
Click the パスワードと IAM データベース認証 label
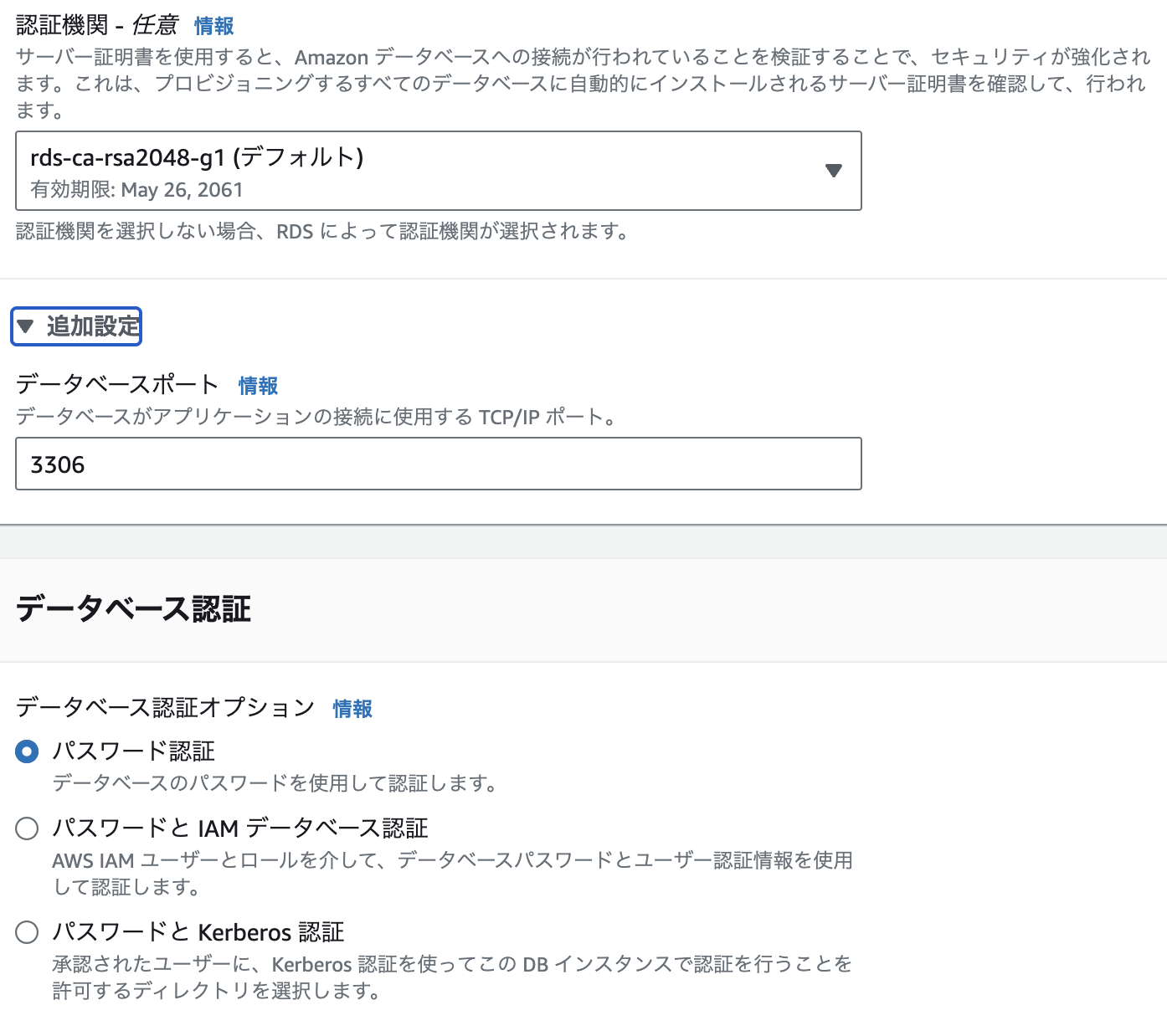[240, 828]
